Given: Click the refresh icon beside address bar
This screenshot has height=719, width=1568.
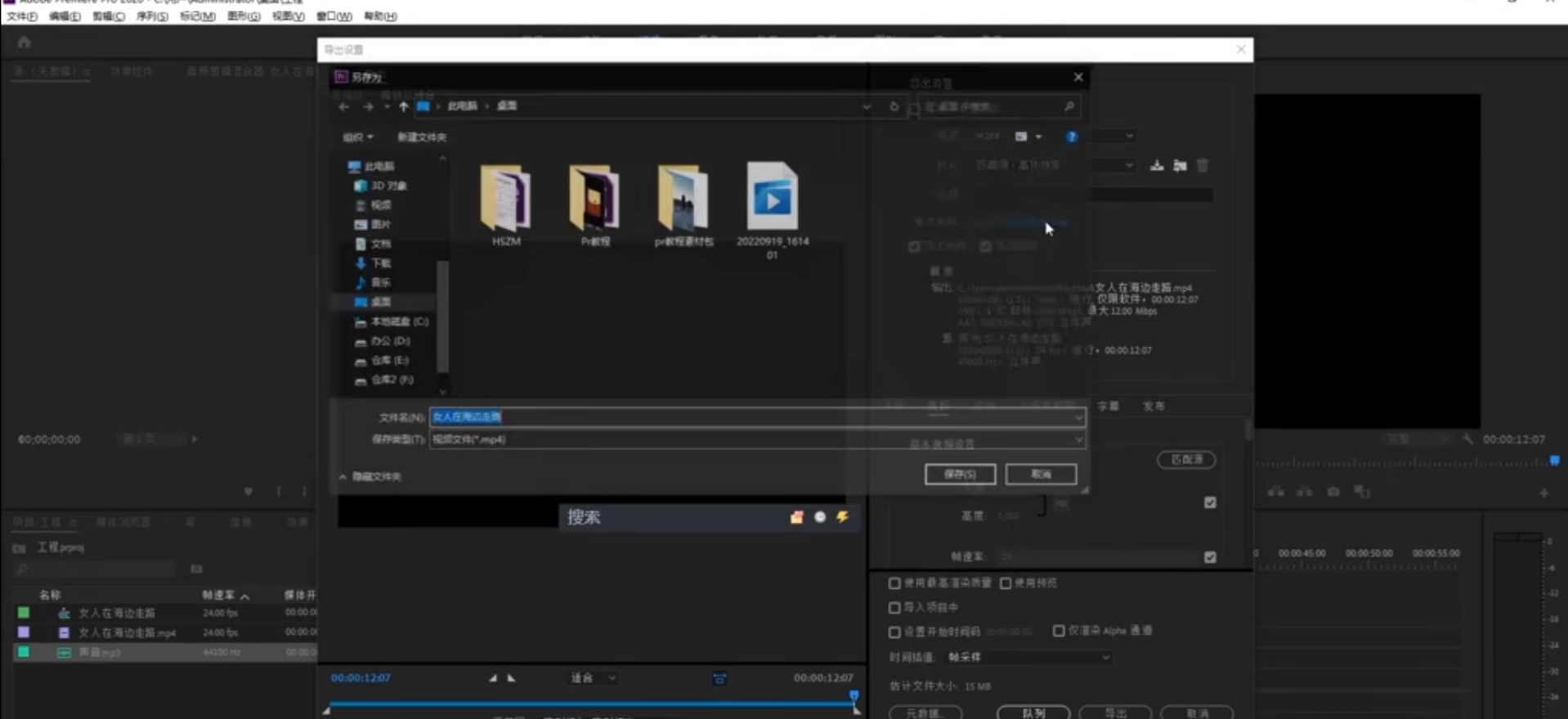Looking at the screenshot, I should [x=894, y=106].
